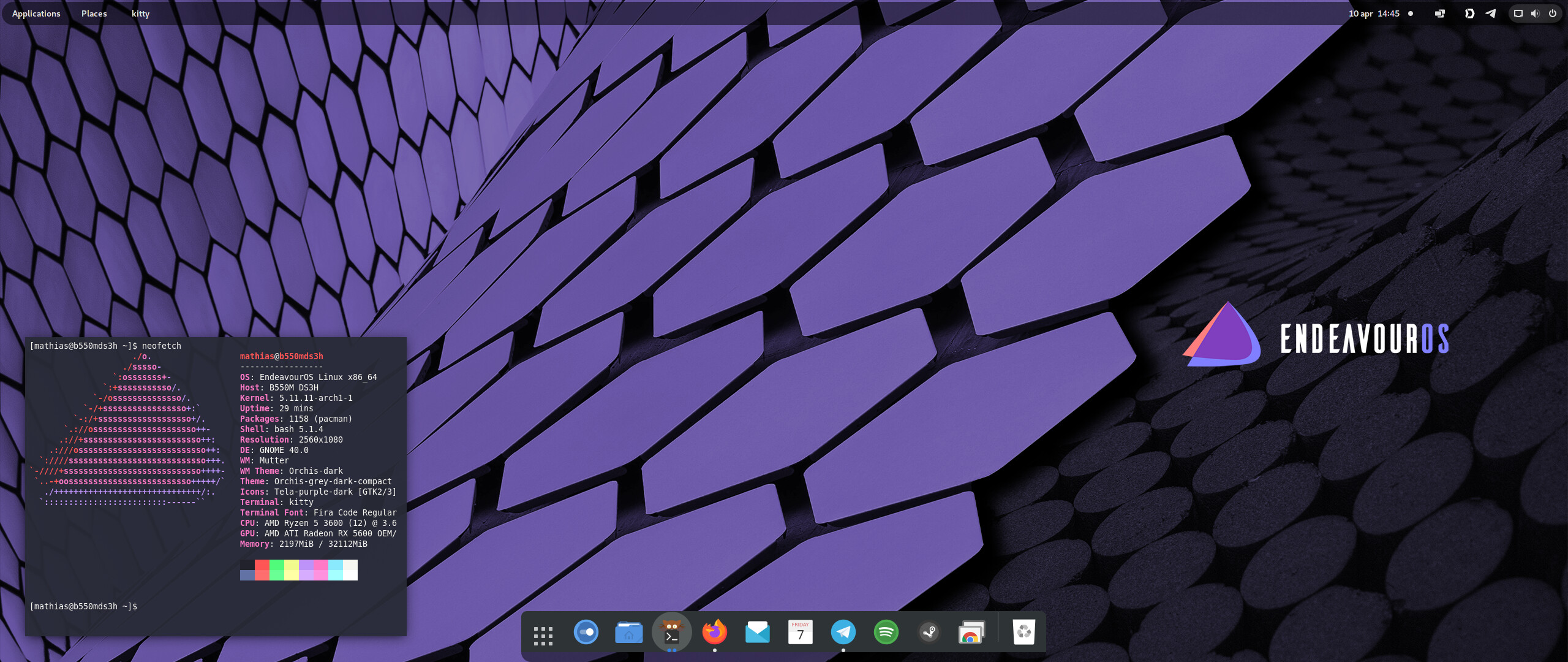Open the blue envelope mail app in the dock
The height and width of the screenshot is (662, 1568).
pyautogui.click(x=758, y=632)
